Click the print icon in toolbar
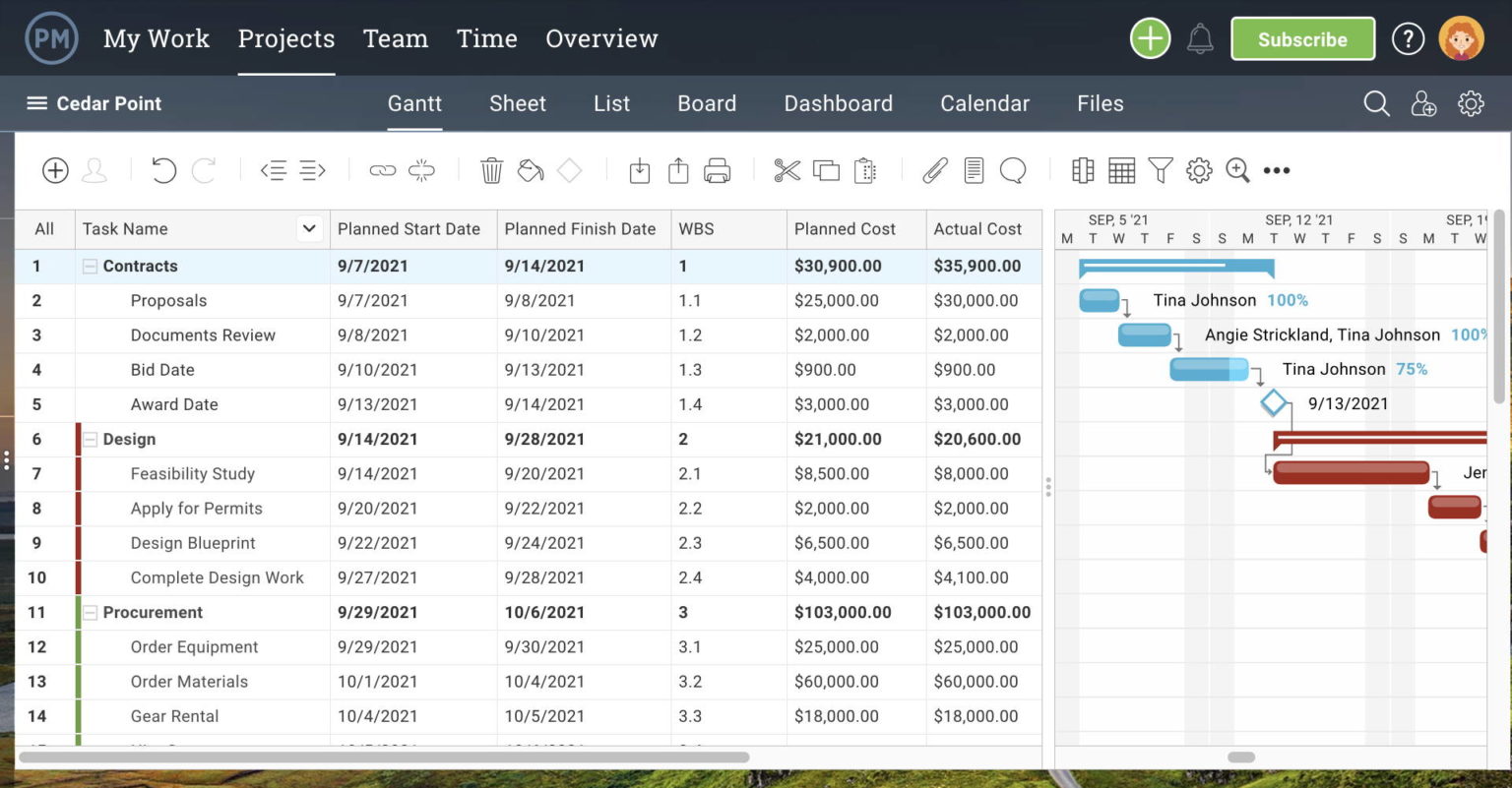 point(717,170)
